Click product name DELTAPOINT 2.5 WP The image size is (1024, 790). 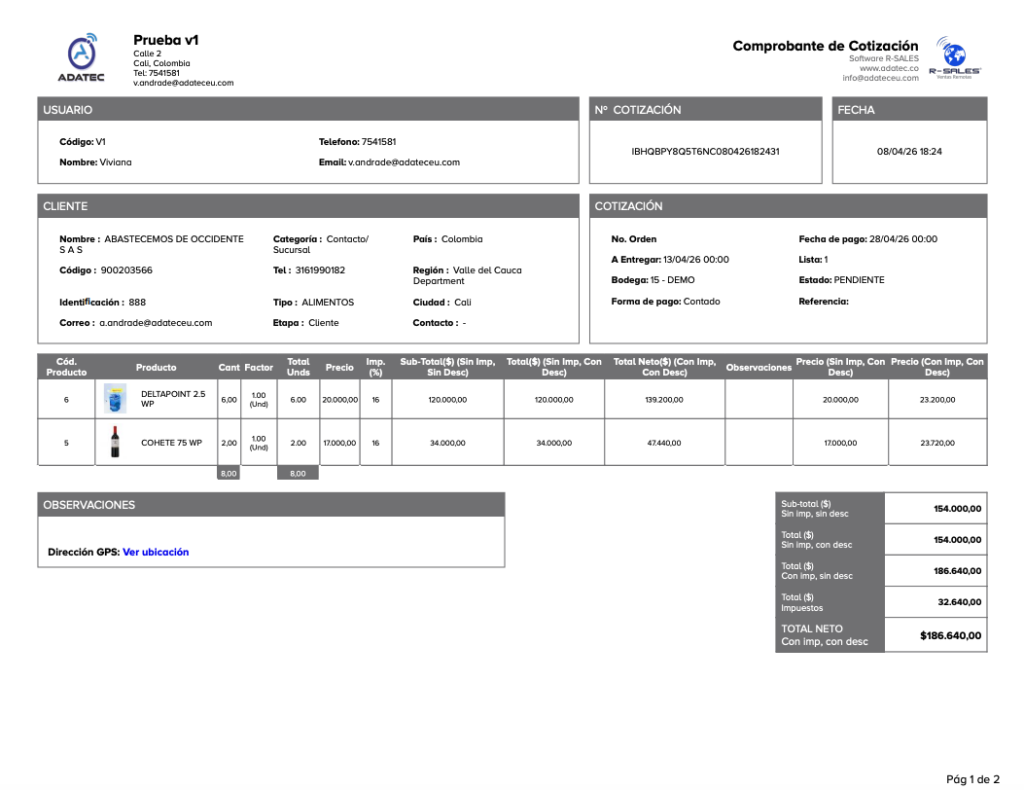[x=173, y=399]
